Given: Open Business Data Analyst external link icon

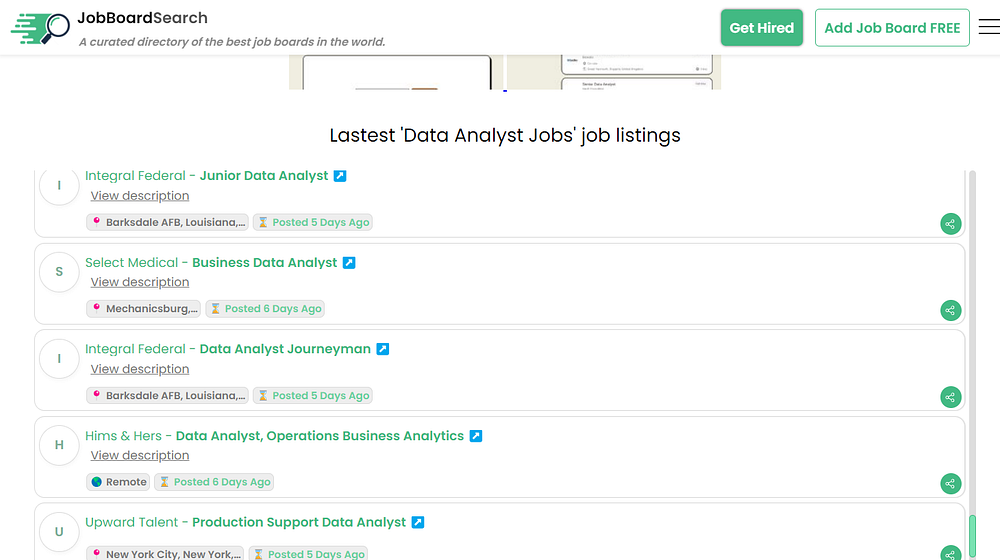Looking at the screenshot, I should tap(349, 263).
